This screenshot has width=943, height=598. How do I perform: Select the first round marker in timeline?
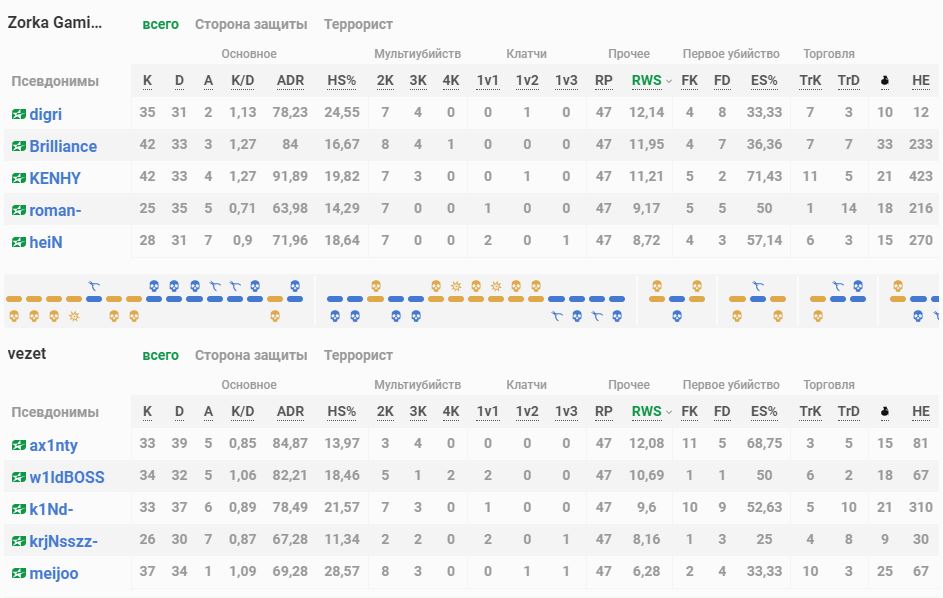14,299
